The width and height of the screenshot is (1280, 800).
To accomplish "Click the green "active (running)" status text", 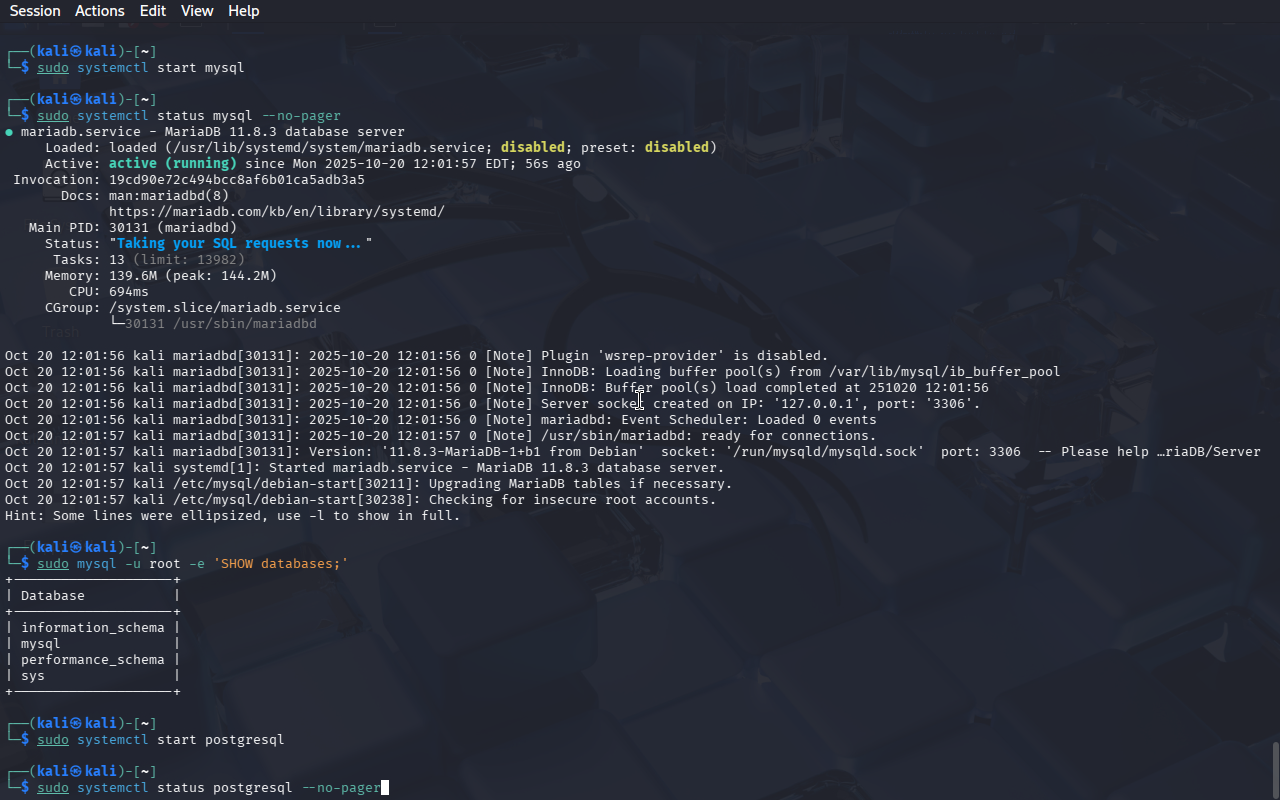I will click(x=172, y=164).
